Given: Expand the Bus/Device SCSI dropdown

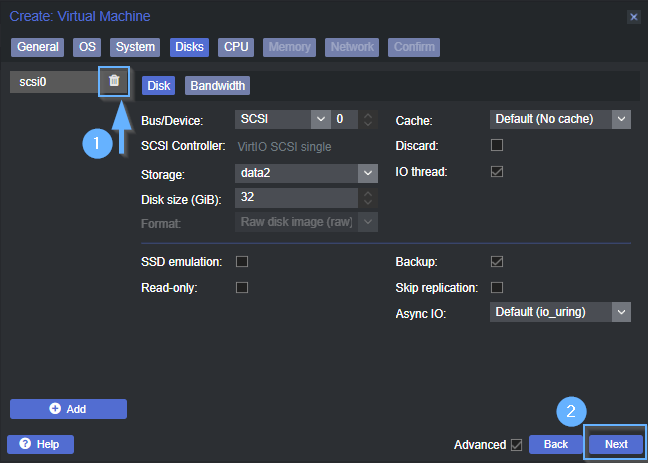Looking at the screenshot, I should pos(320,120).
